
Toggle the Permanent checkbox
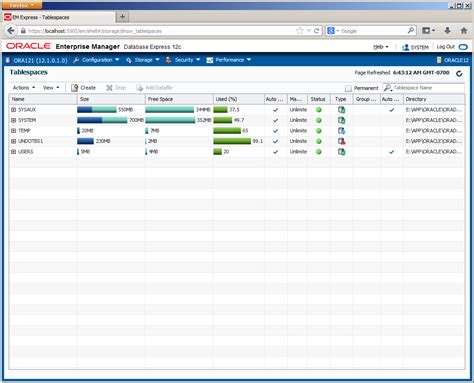coord(348,88)
